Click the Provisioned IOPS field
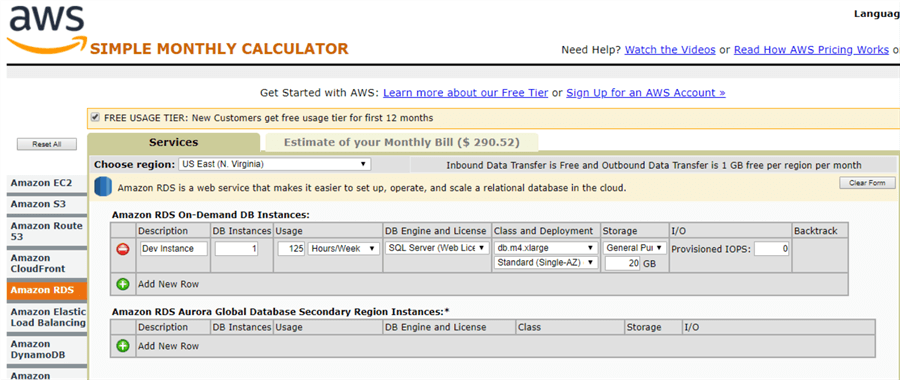The width and height of the screenshot is (900, 380). tap(771, 249)
